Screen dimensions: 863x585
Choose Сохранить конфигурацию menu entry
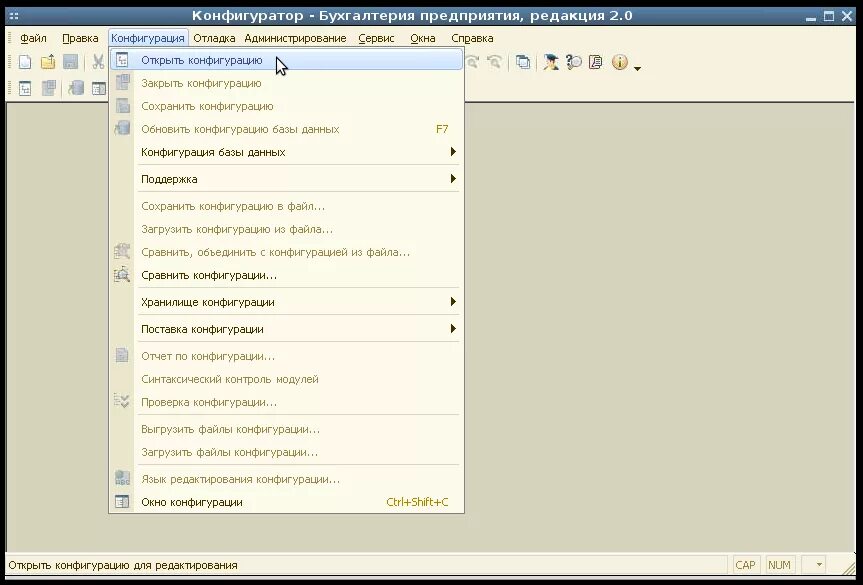point(286,106)
